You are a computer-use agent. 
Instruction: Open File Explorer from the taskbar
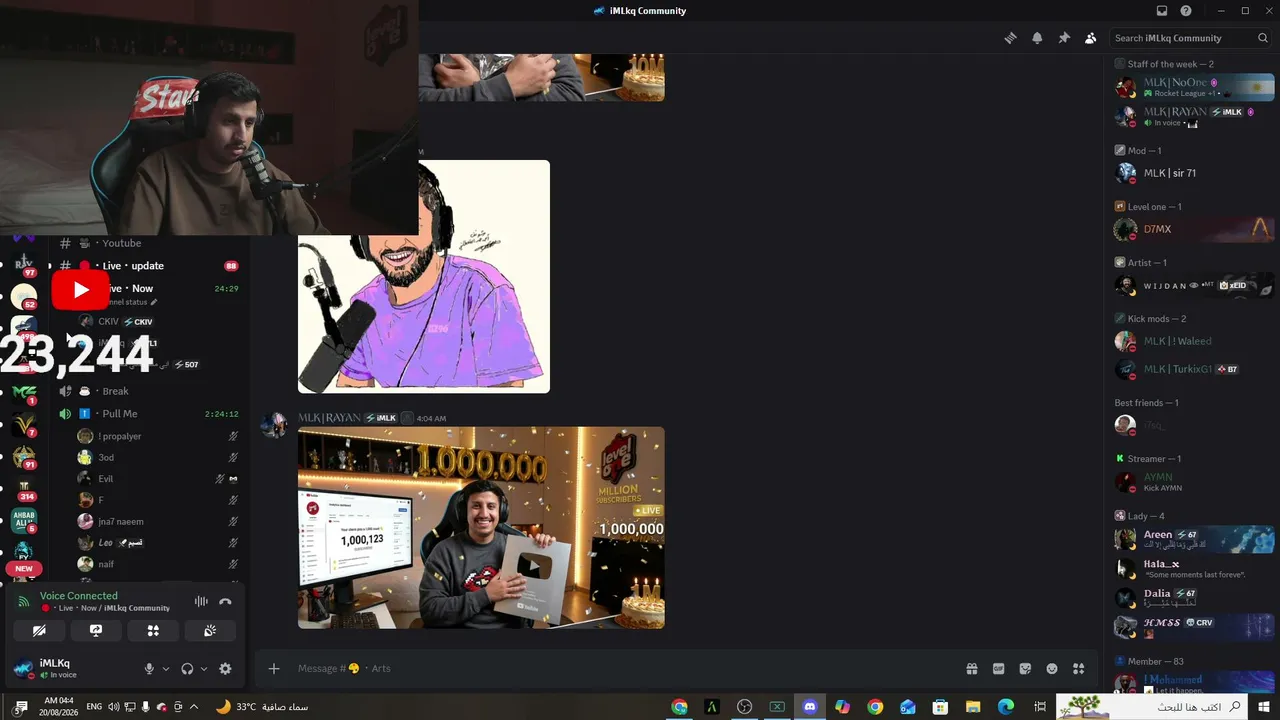973,707
